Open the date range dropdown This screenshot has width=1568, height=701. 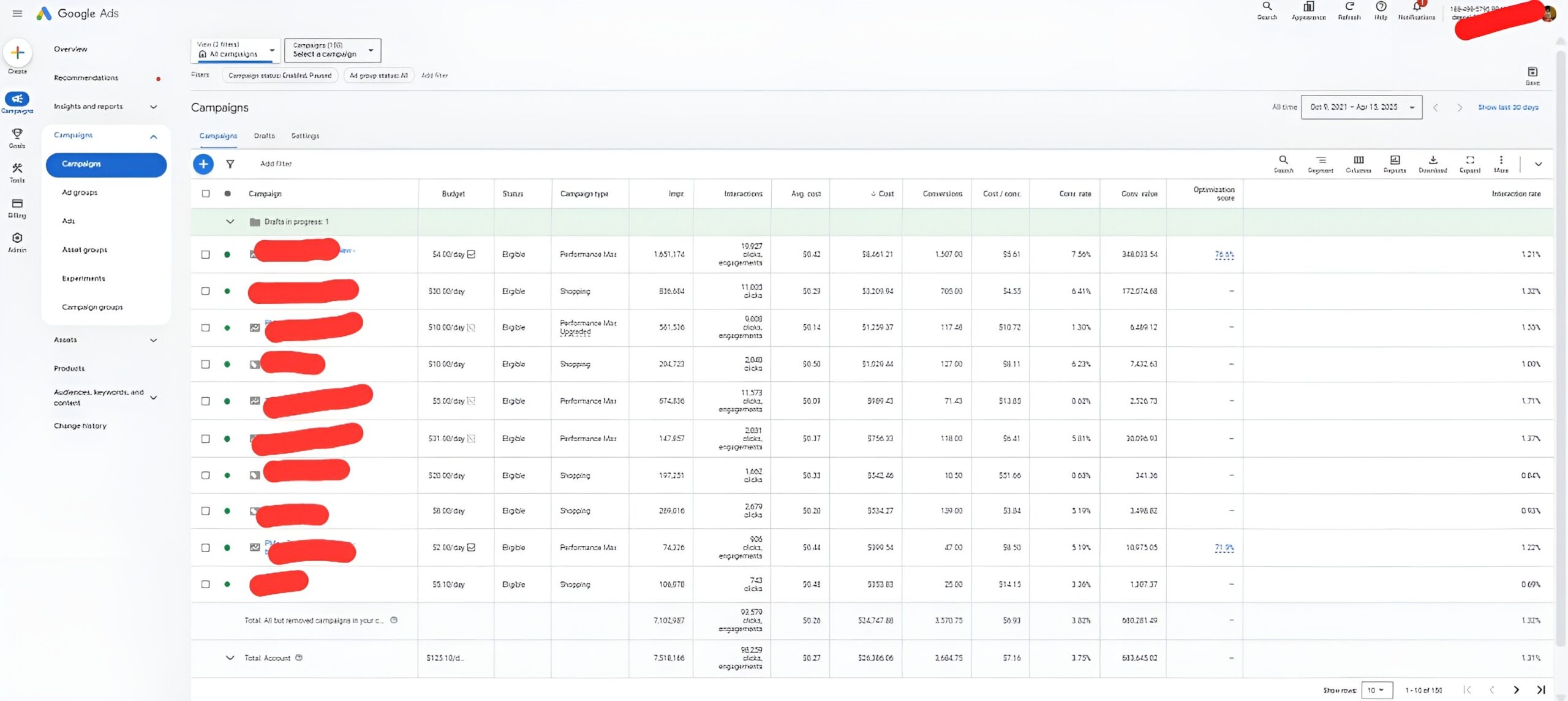click(1361, 107)
